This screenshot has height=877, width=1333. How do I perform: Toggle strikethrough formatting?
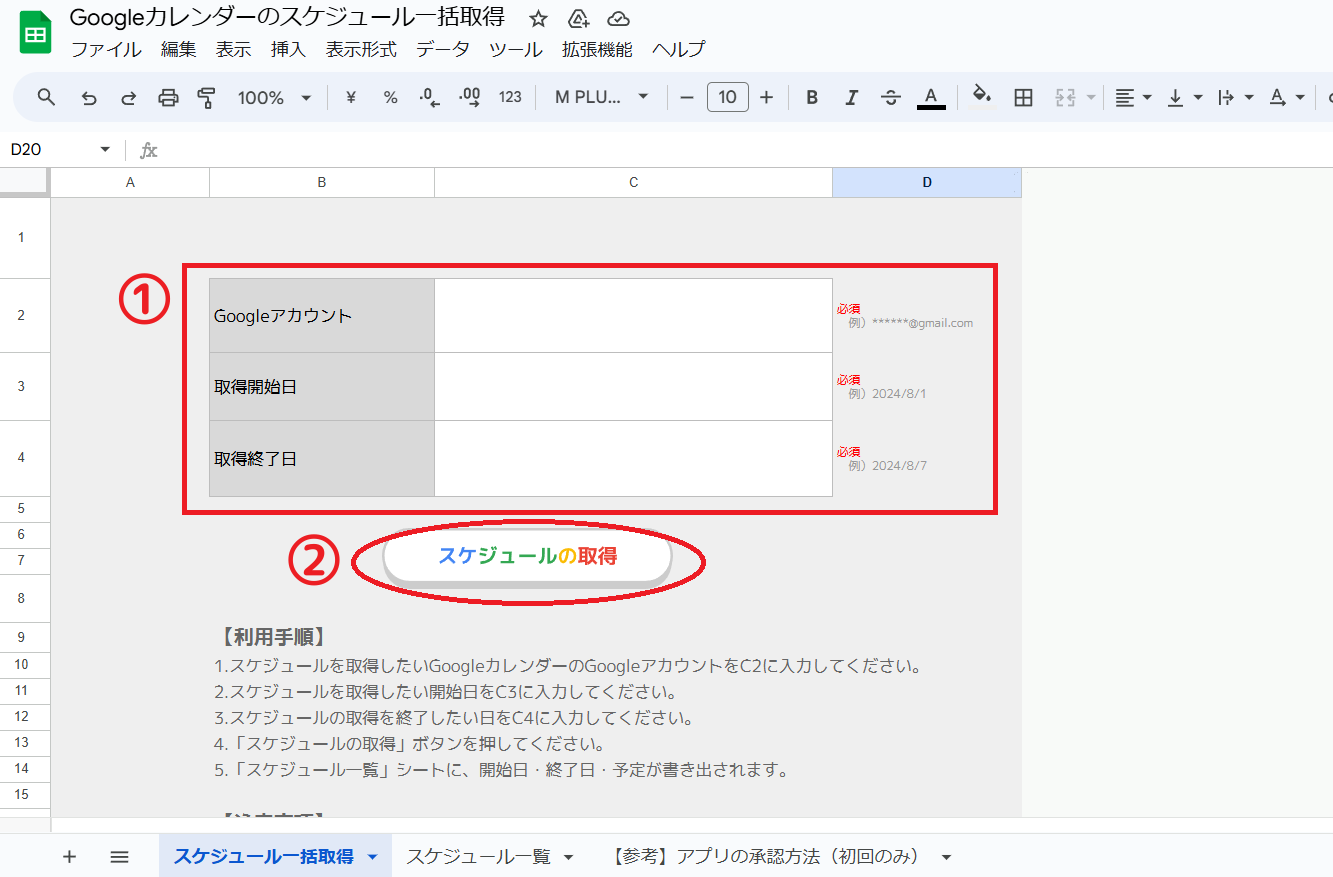coord(891,97)
